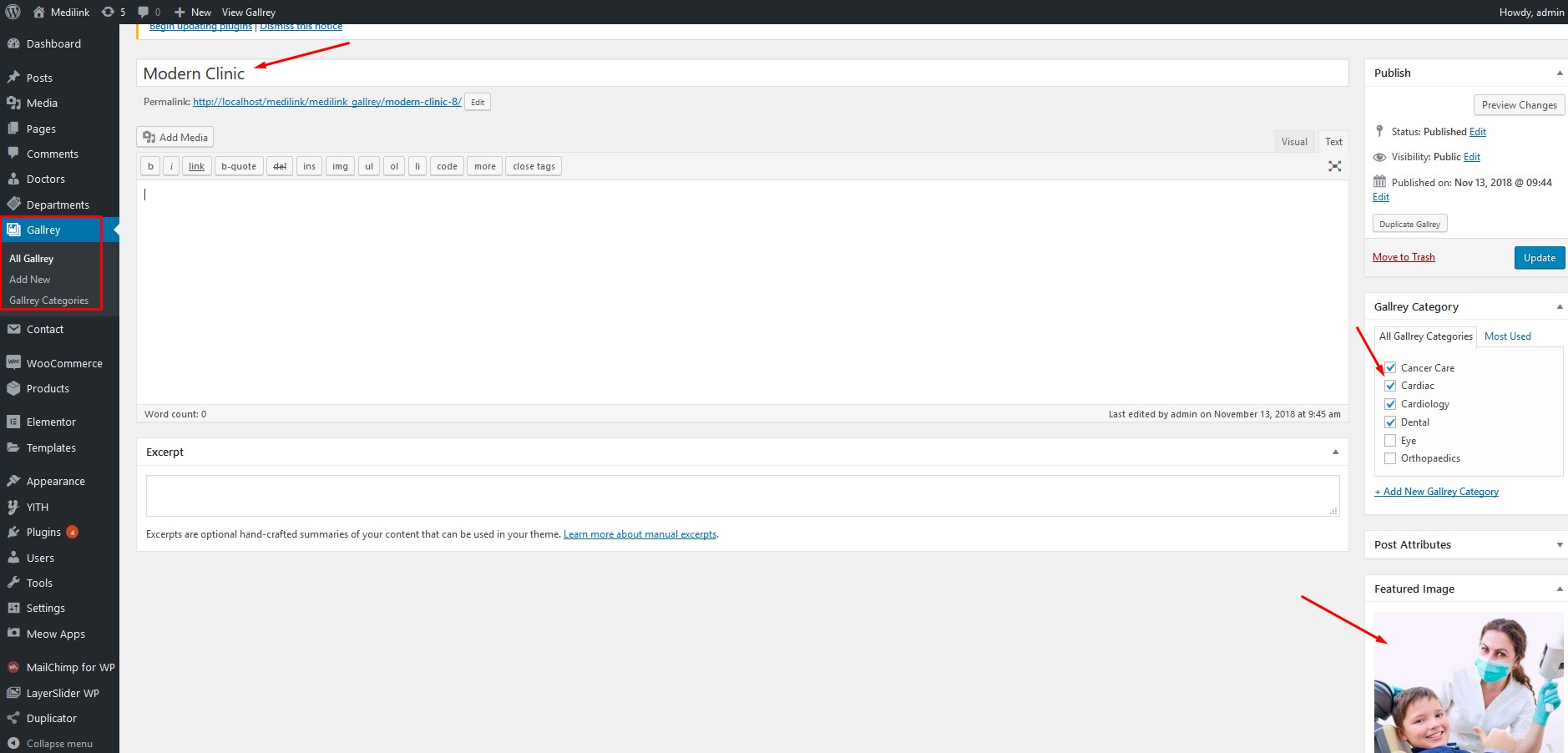Open the Contact envelope icon
The width and height of the screenshot is (1568, 753).
point(13,329)
